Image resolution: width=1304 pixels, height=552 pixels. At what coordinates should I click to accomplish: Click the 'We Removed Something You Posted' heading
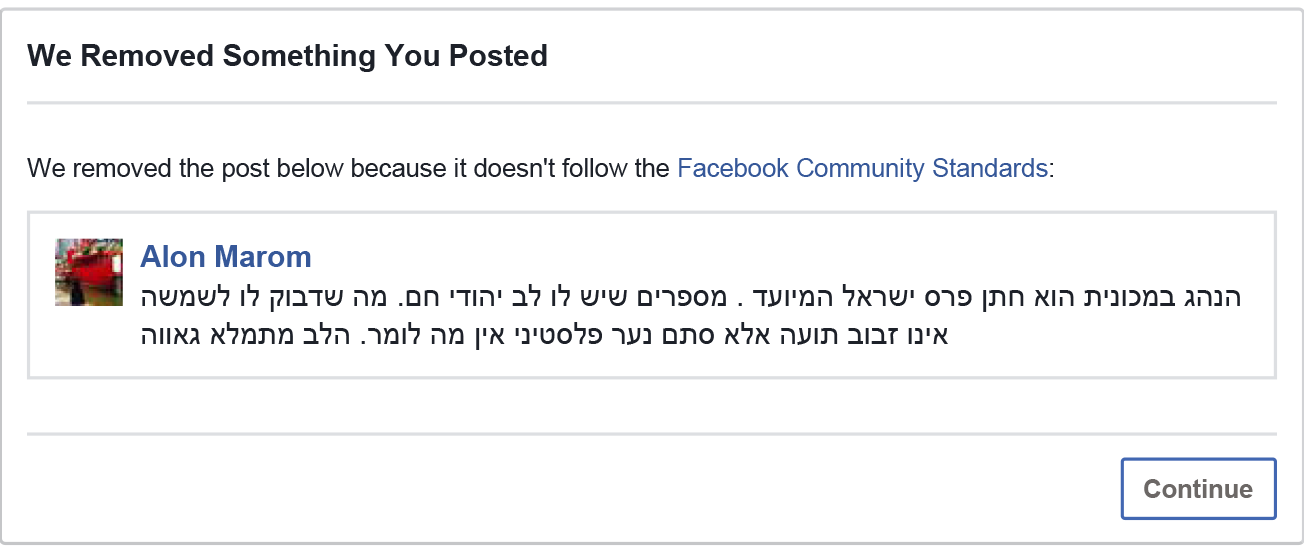click(x=288, y=55)
